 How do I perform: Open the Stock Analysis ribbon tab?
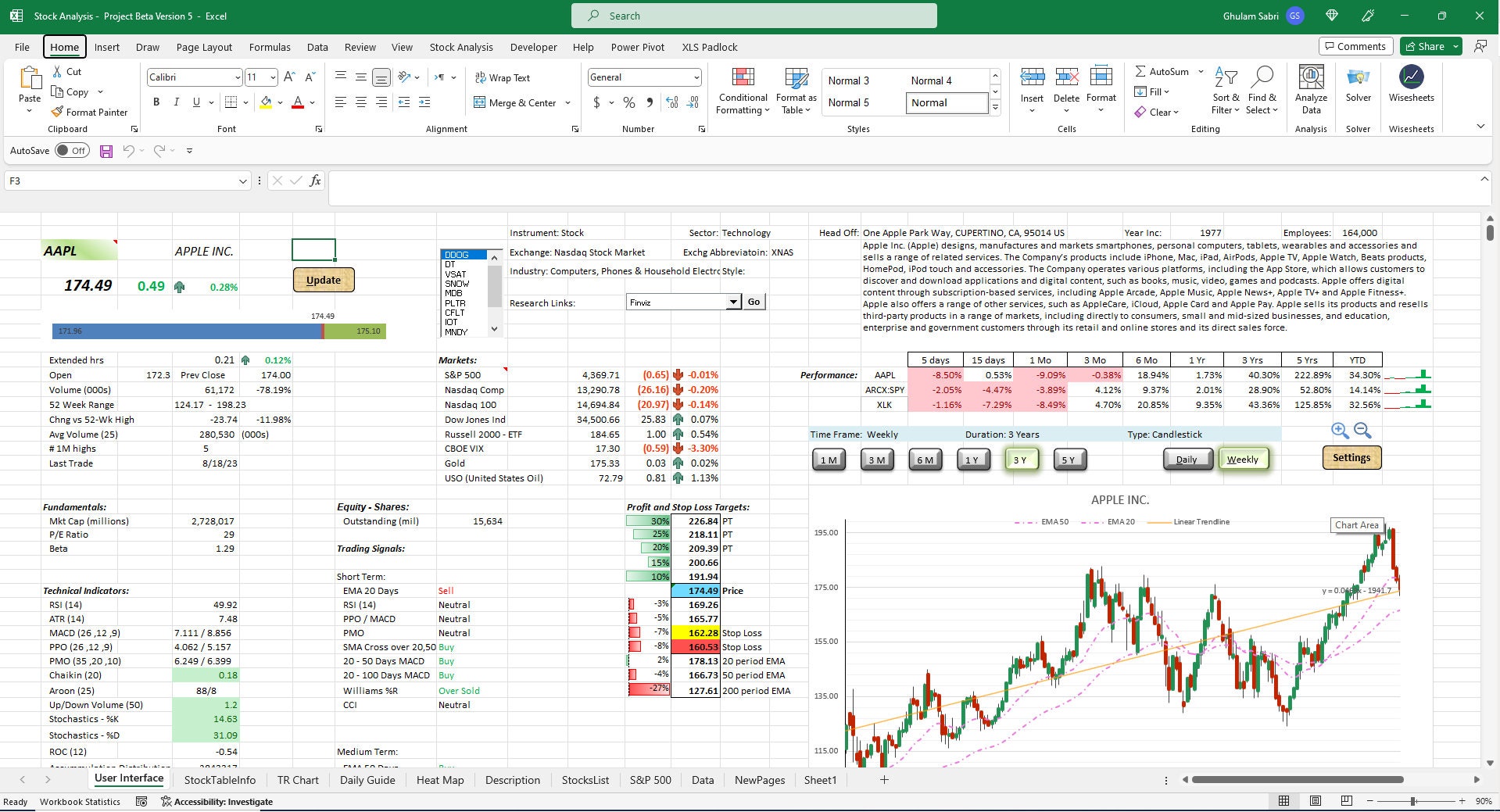(460, 47)
